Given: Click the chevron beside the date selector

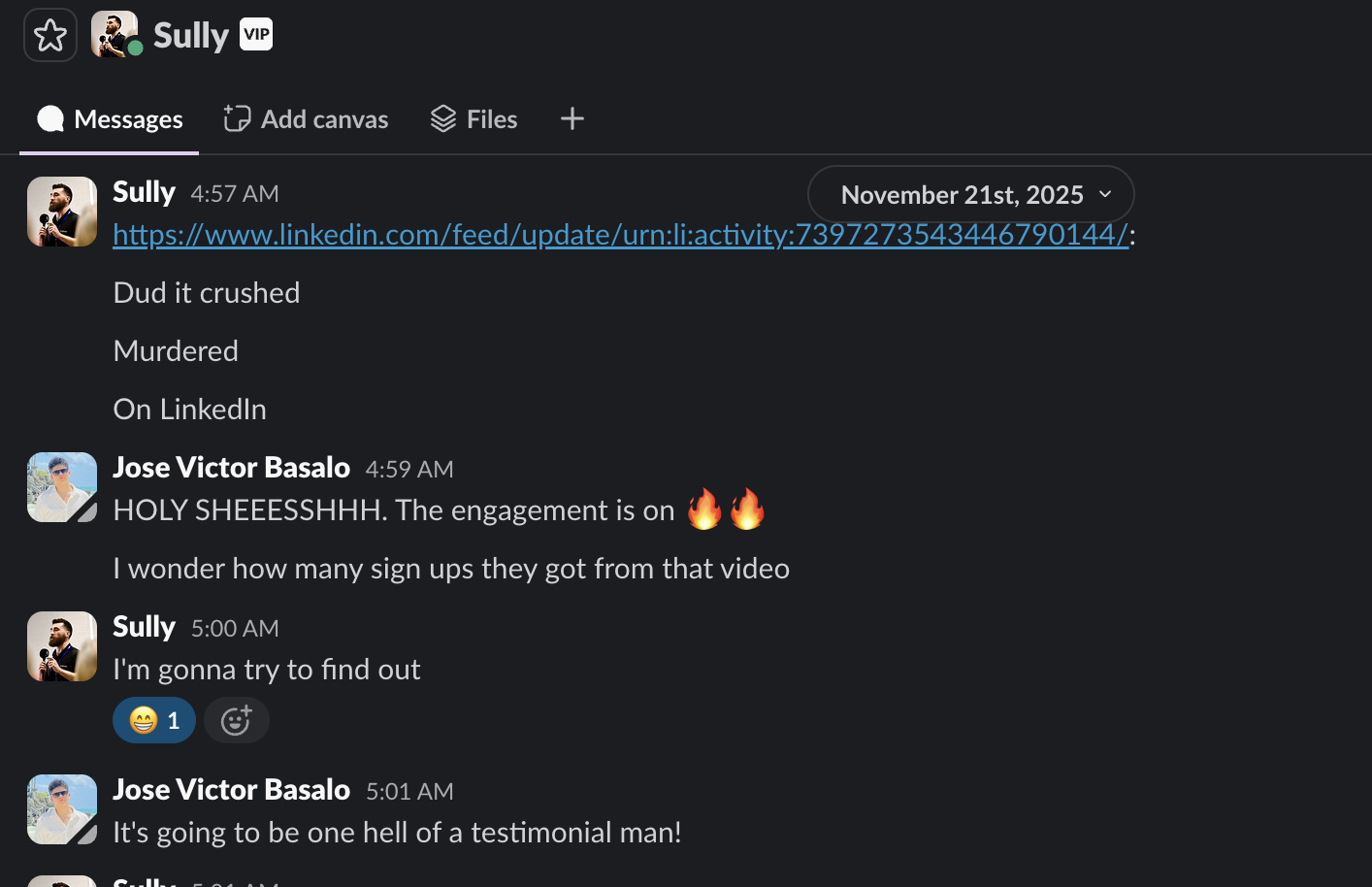Looking at the screenshot, I should point(1104,194).
